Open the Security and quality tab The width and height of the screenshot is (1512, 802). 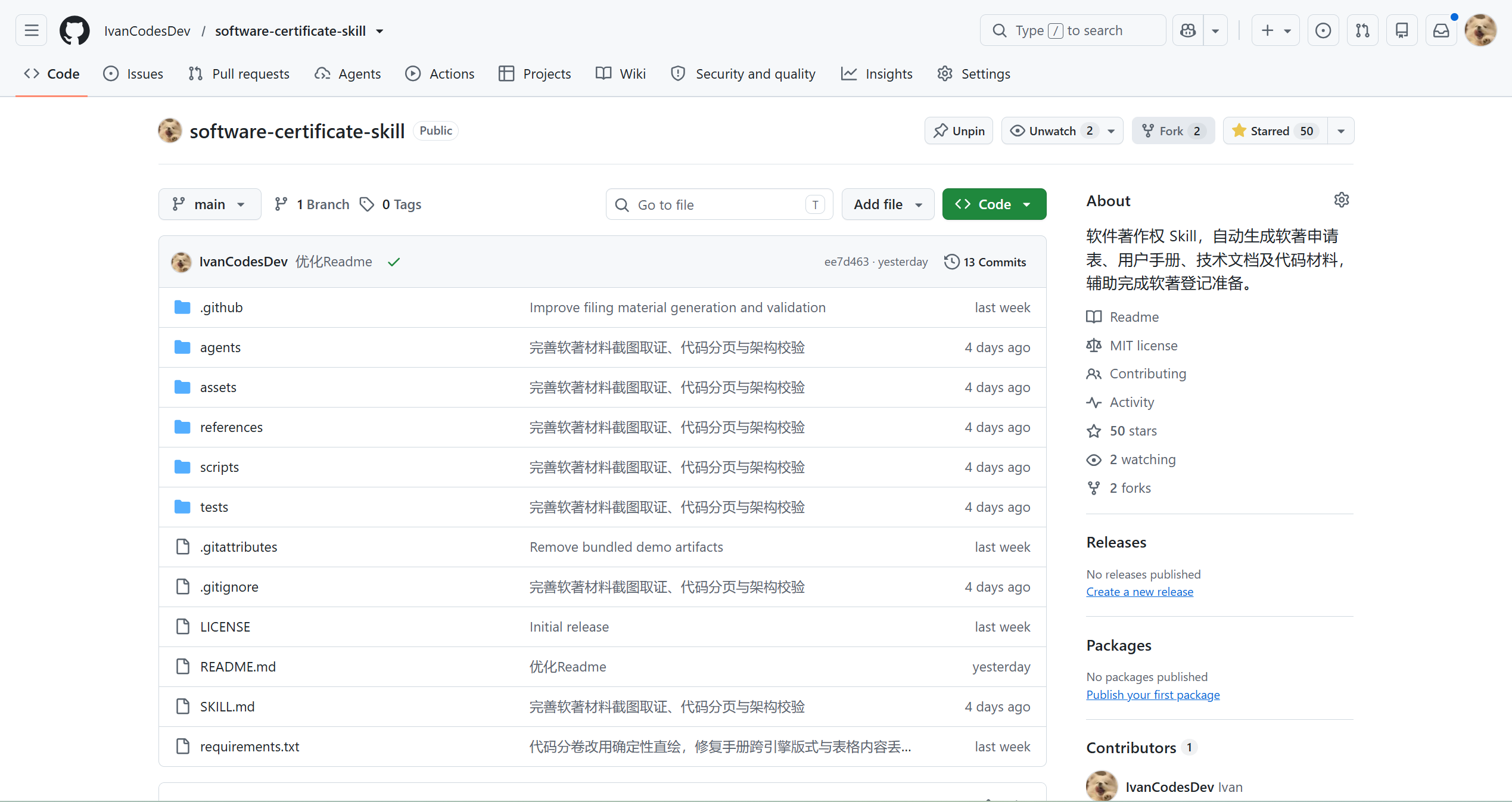click(743, 73)
